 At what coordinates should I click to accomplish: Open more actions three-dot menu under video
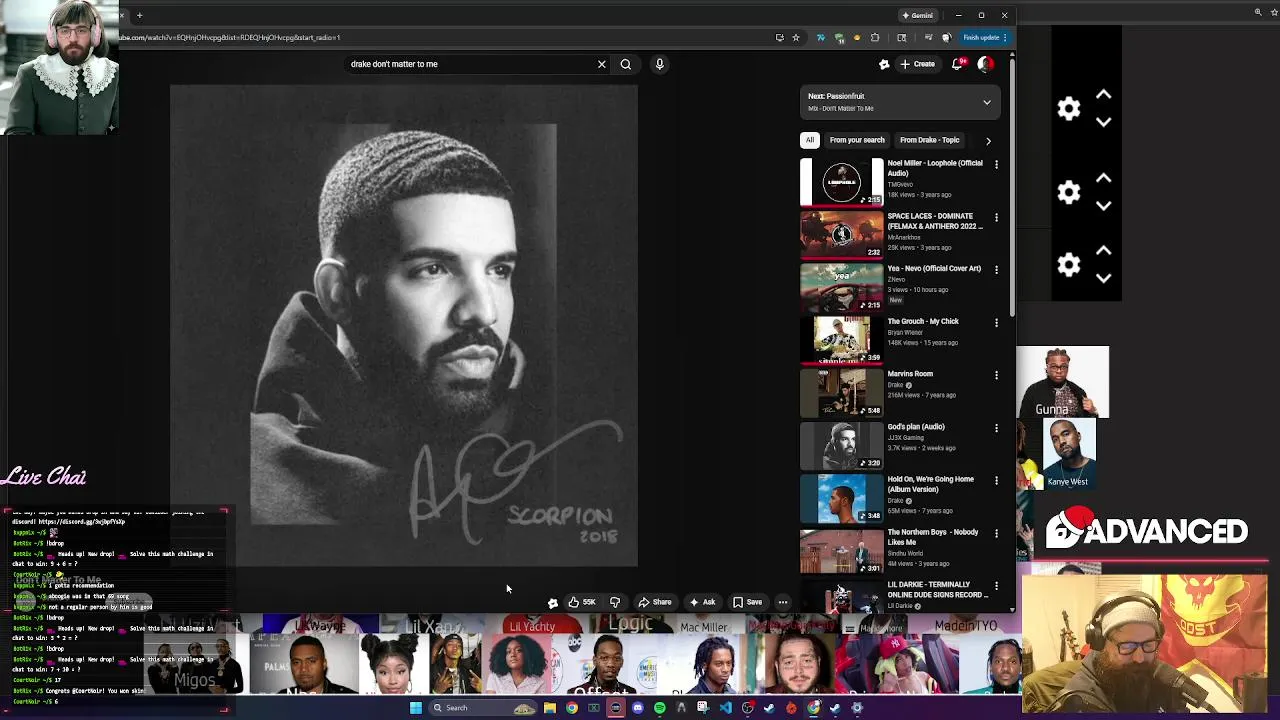[x=783, y=602]
